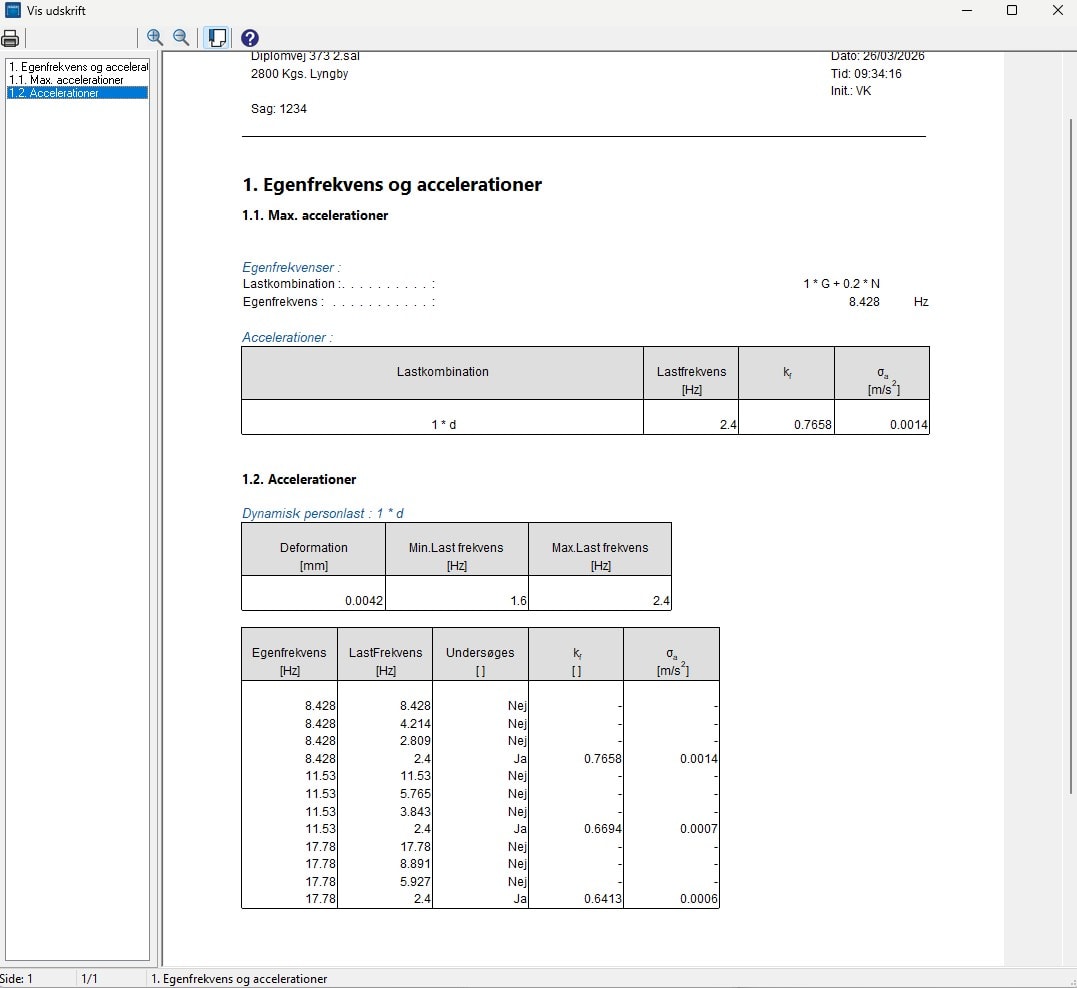Image resolution: width=1077 pixels, height=988 pixels.
Task: Click the bold '1.2. Accelerationer' heading on page
Action: [x=299, y=480]
